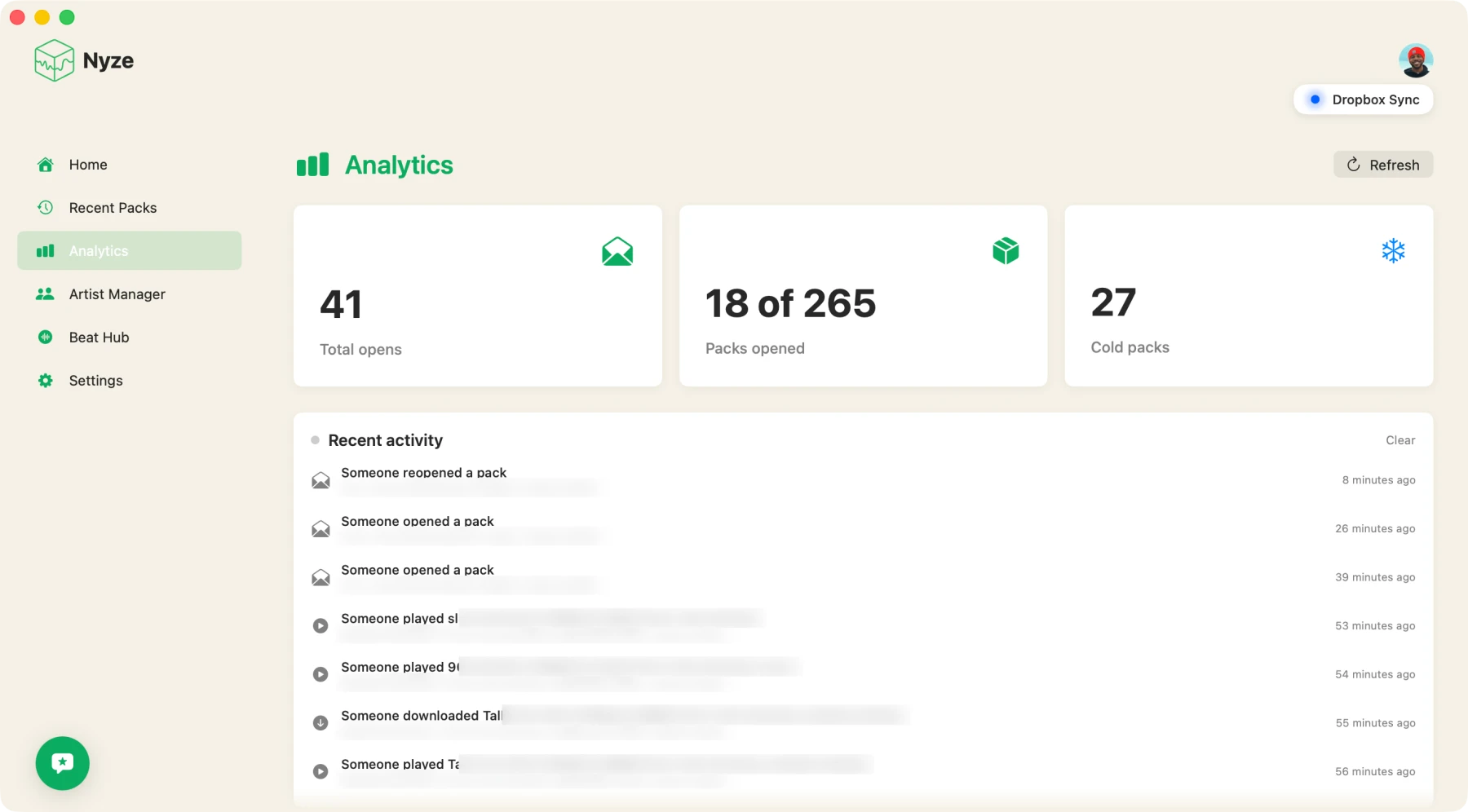Select the pack opened 26 minutes ago row
1468x812 pixels.
[x=863, y=529]
